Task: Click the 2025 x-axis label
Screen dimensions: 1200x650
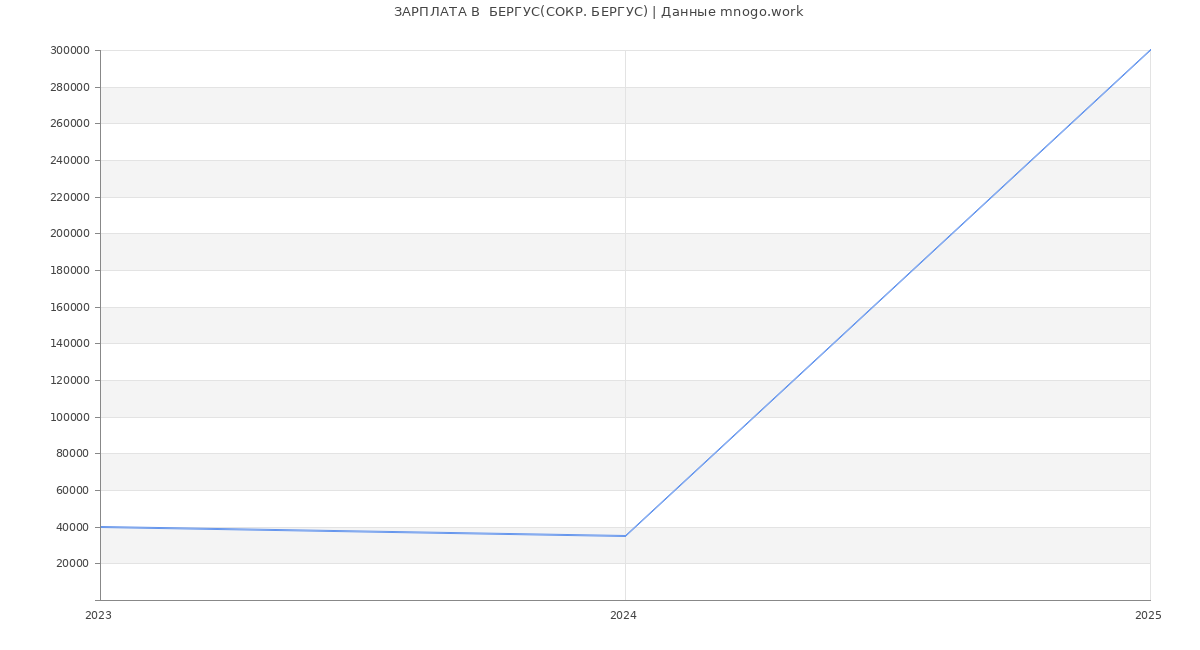Action: (1148, 616)
